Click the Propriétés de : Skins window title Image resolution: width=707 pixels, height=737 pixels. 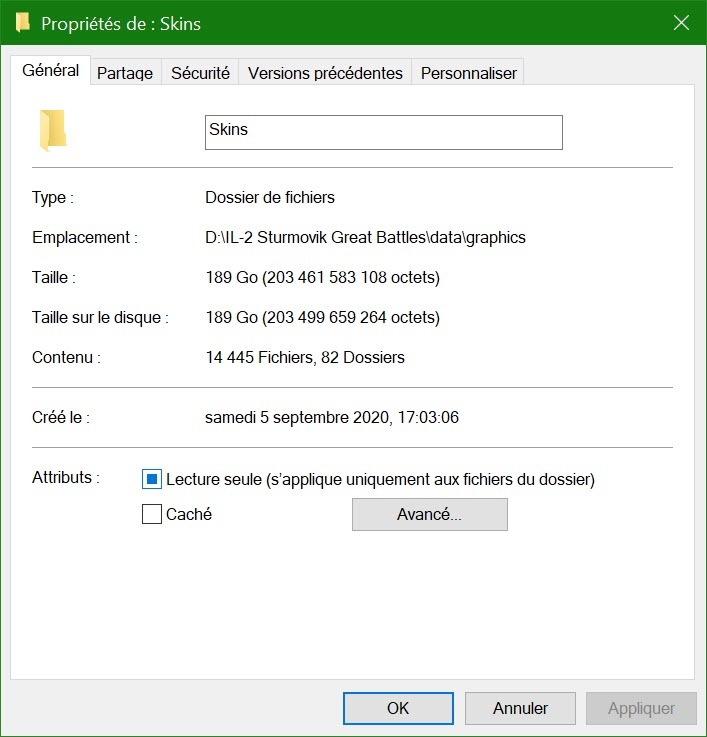[x=121, y=24]
